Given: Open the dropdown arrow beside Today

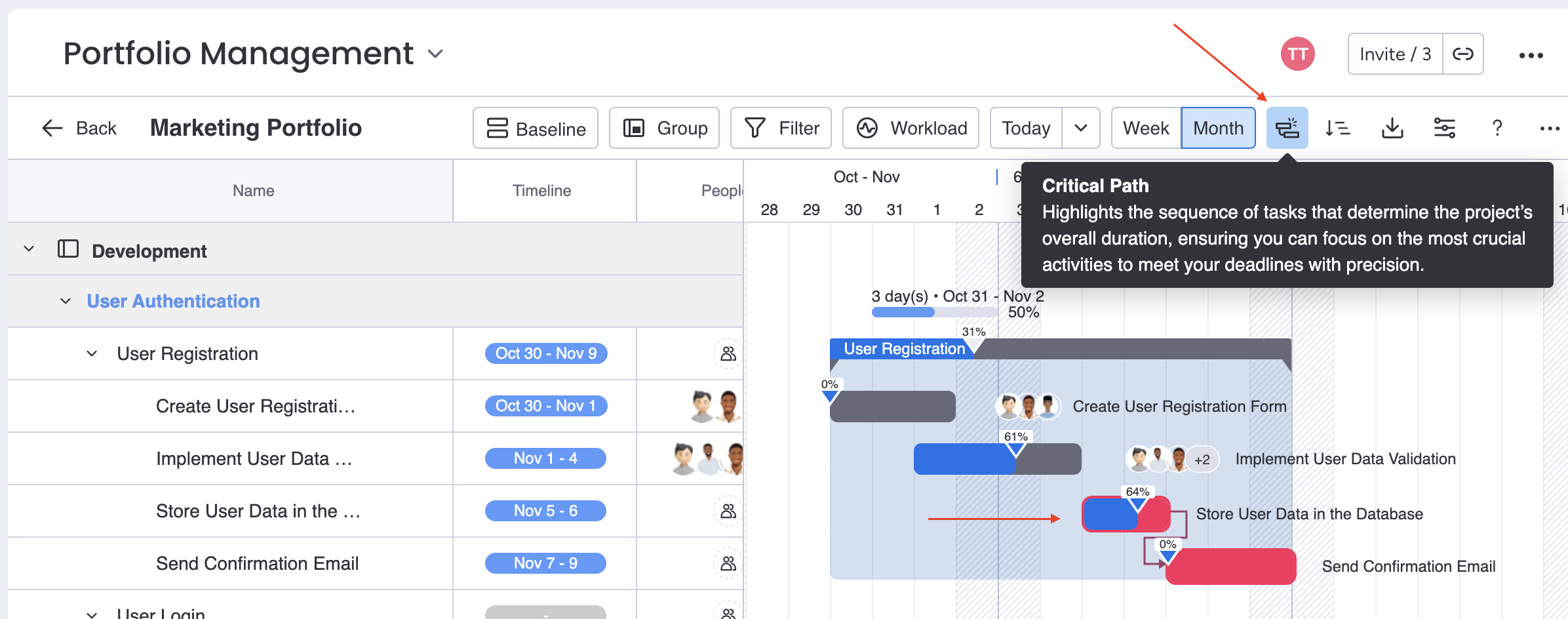Looking at the screenshot, I should pos(1081,128).
